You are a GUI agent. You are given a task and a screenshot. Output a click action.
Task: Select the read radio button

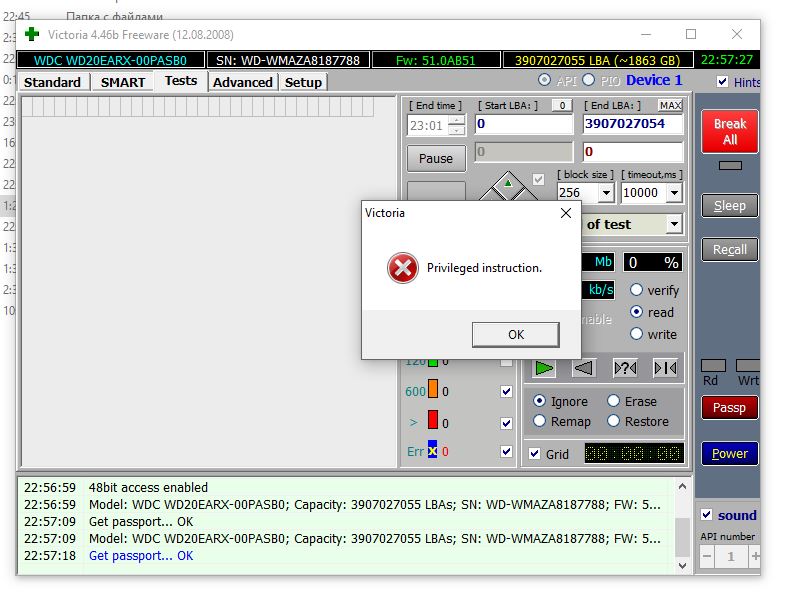pos(637,312)
